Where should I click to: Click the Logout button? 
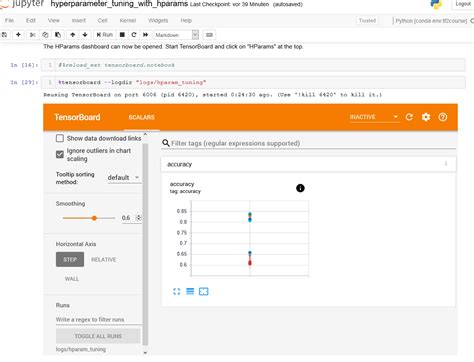pyautogui.click(x=463, y=4)
